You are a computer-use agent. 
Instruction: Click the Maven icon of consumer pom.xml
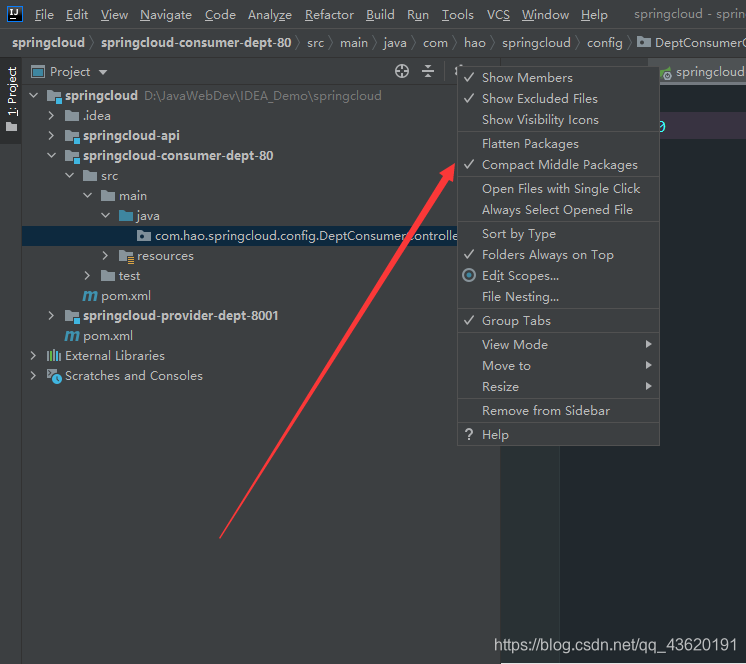90,296
